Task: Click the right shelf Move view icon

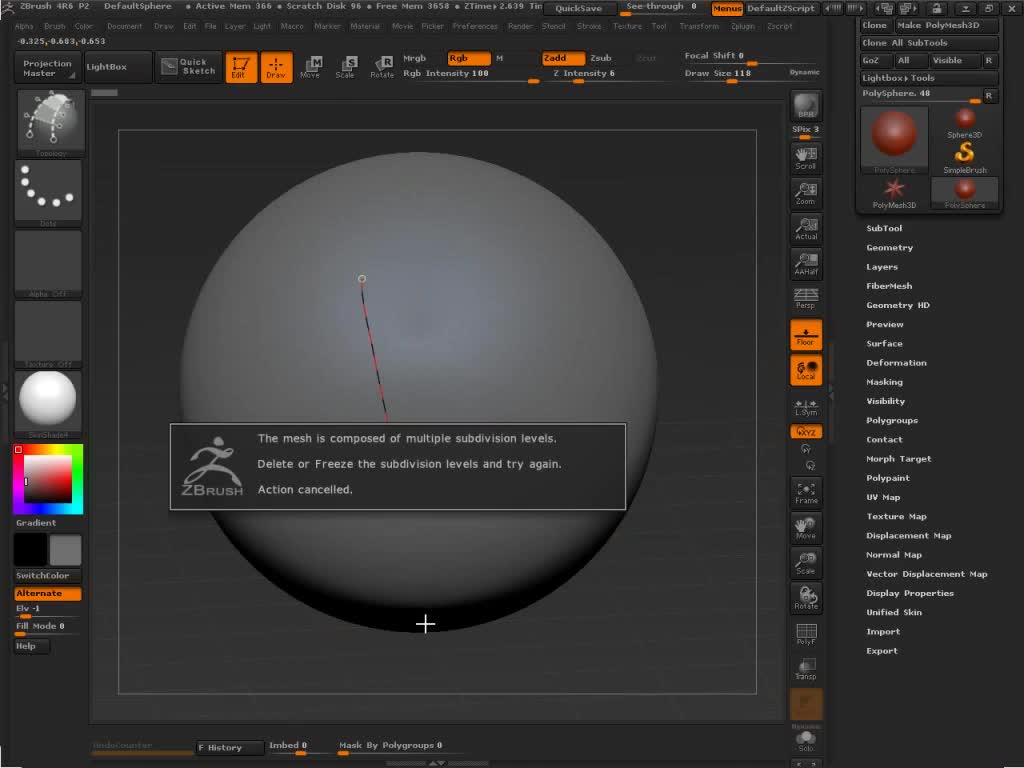Action: coord(806,528)
